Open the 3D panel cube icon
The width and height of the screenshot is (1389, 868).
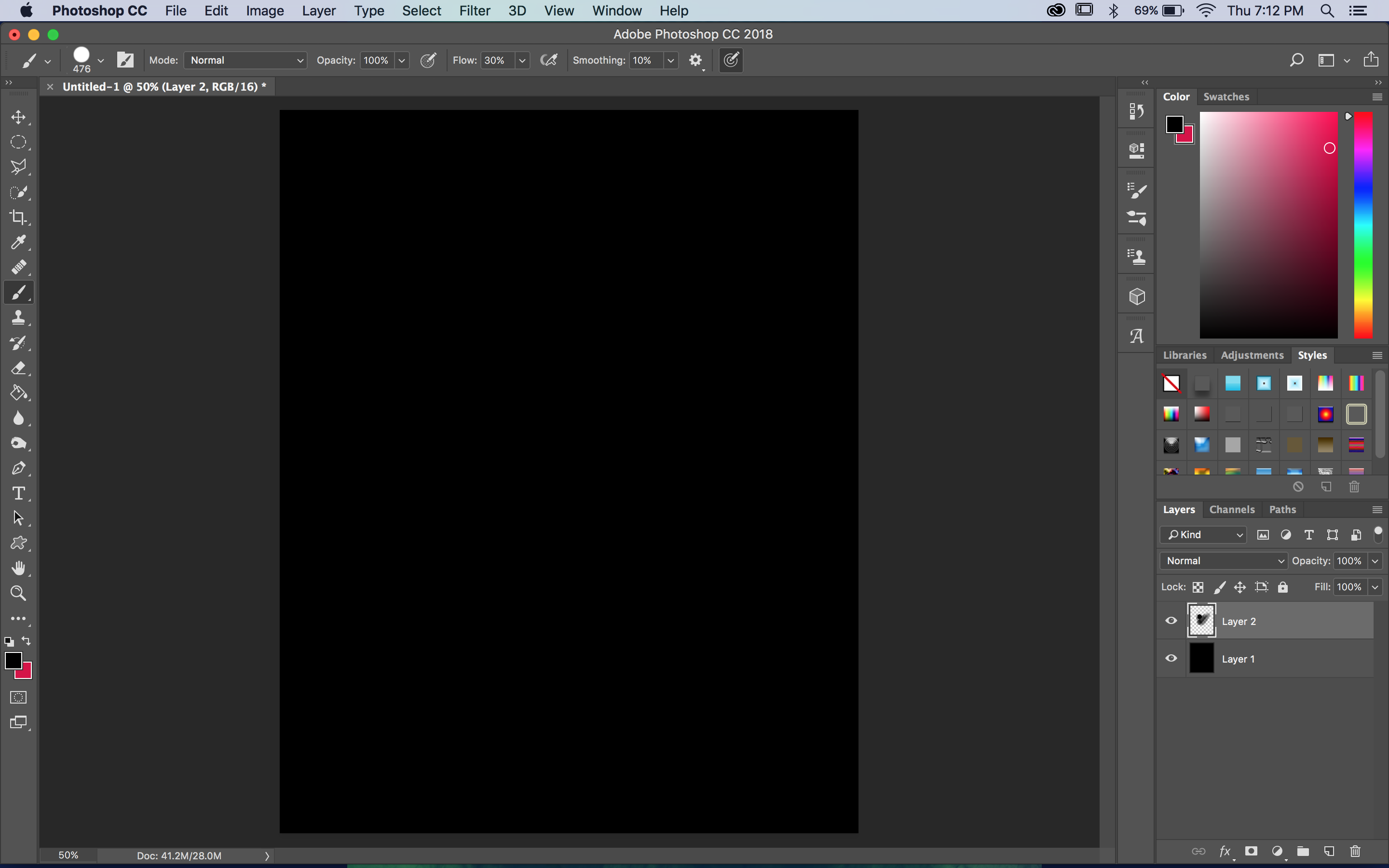(x=1136, y=297)
